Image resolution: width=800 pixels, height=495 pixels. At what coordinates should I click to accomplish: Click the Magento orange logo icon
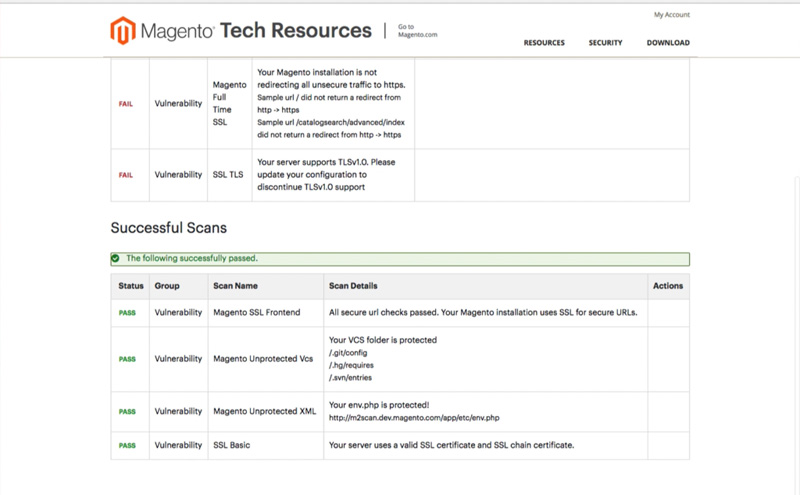pyautogui.click(x=123, y=31)
